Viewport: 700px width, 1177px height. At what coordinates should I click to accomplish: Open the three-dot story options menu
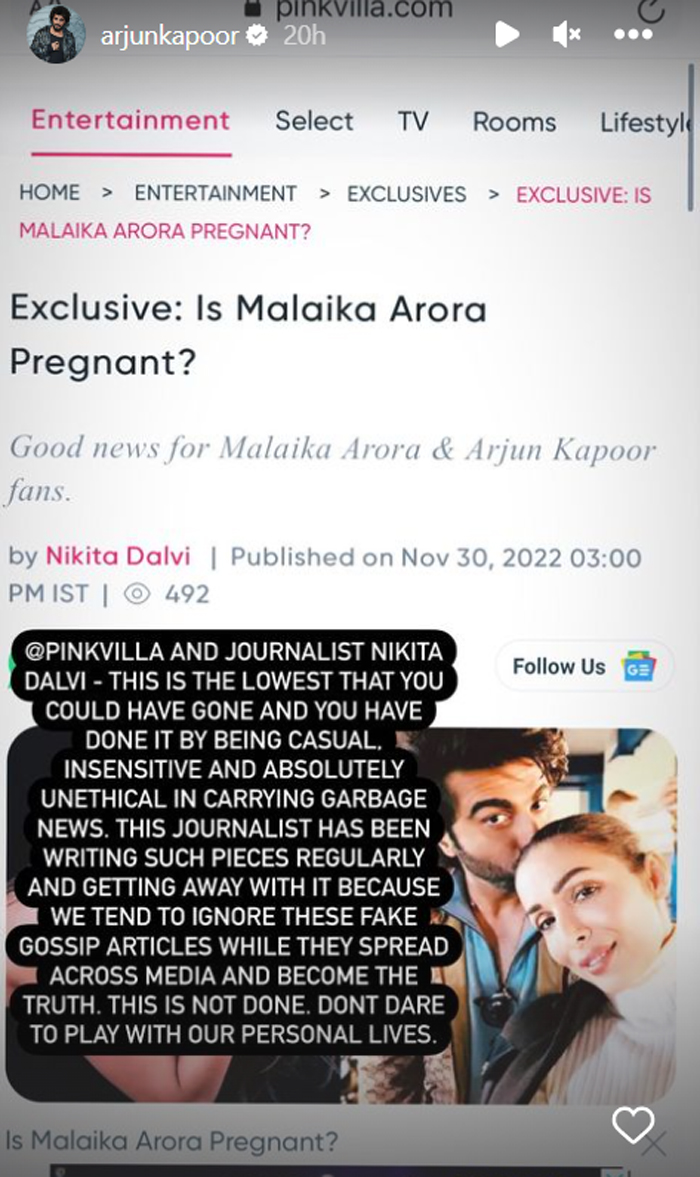tap(632, 35)
